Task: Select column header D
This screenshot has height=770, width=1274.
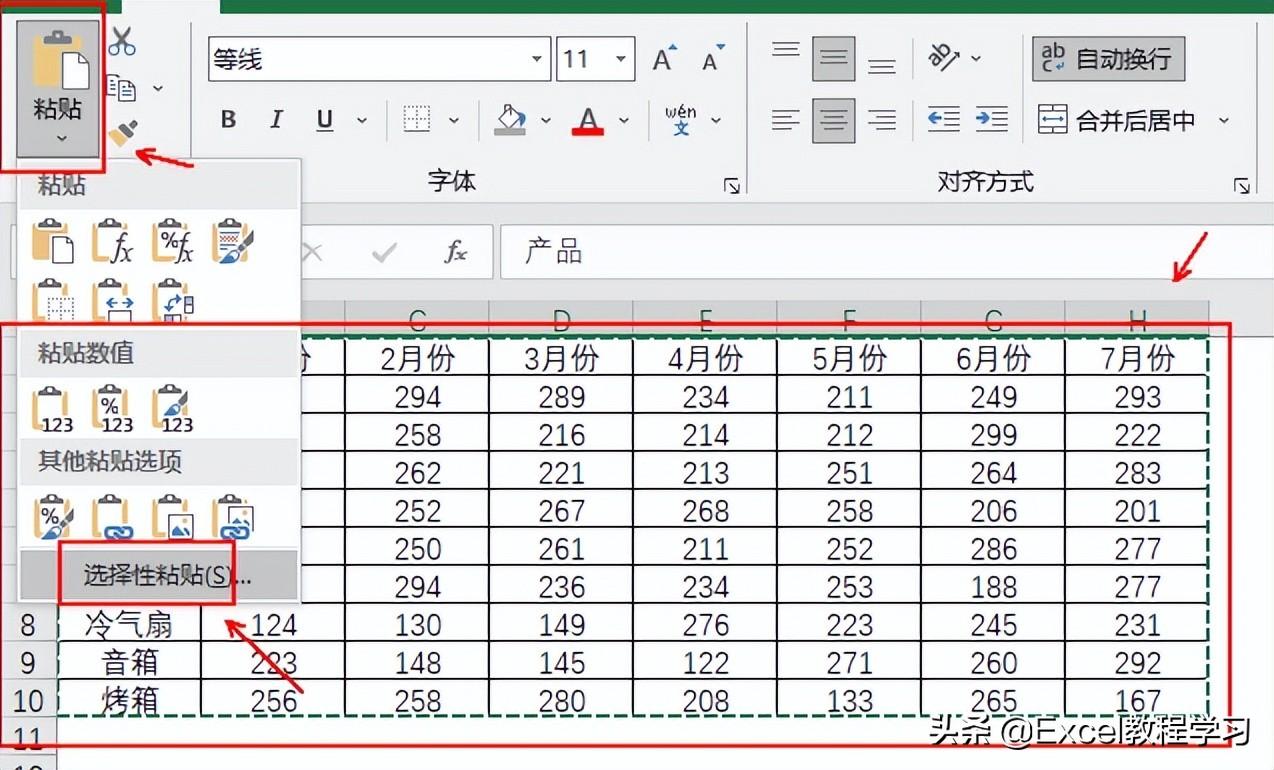Action: coord(561,319)
